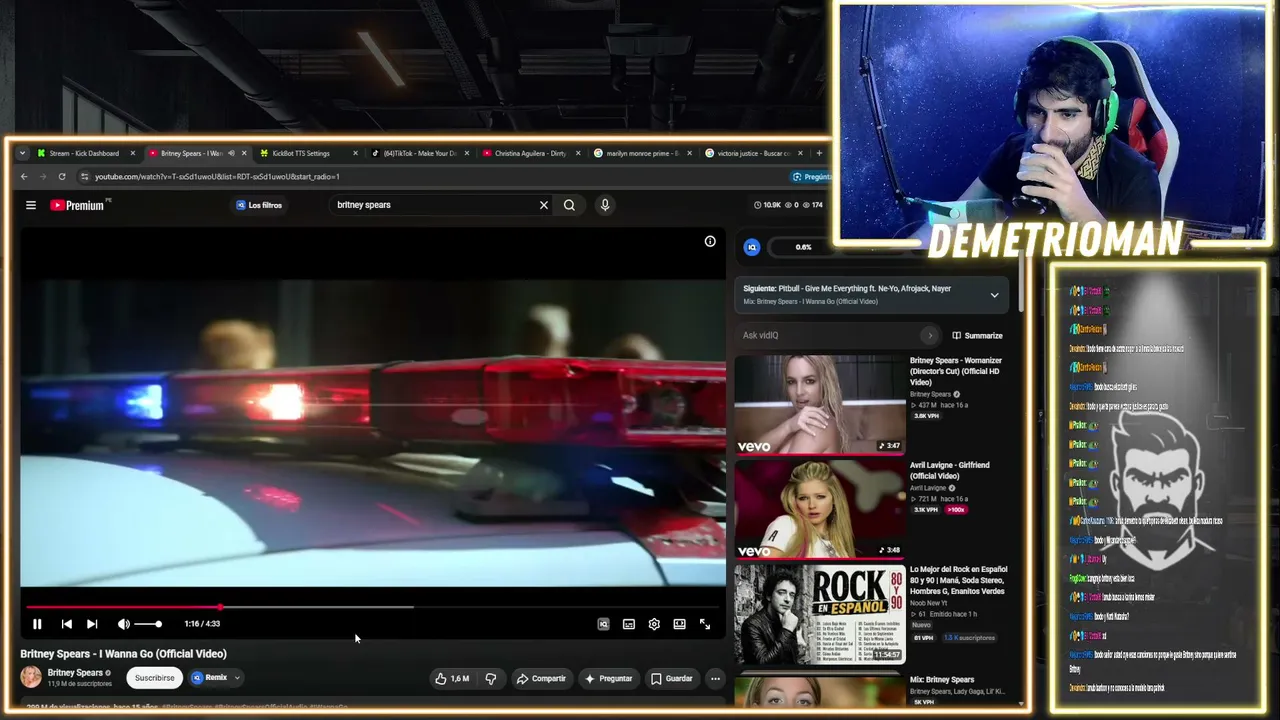
Task: Open the Lo Mejor del Rock en Español title
Action: (959, 580)
